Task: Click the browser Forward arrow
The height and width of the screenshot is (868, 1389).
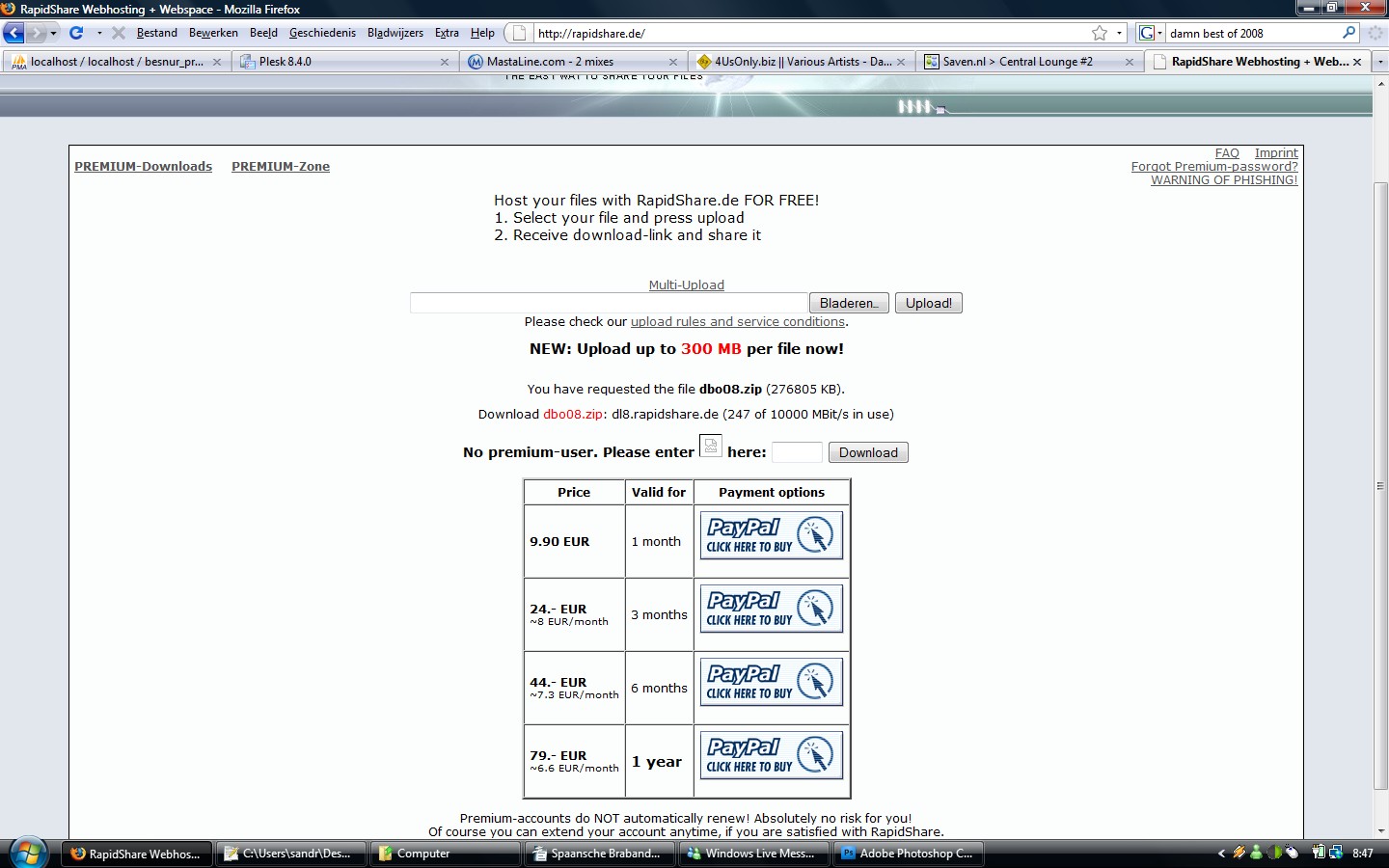Action: tap(36, 33)
